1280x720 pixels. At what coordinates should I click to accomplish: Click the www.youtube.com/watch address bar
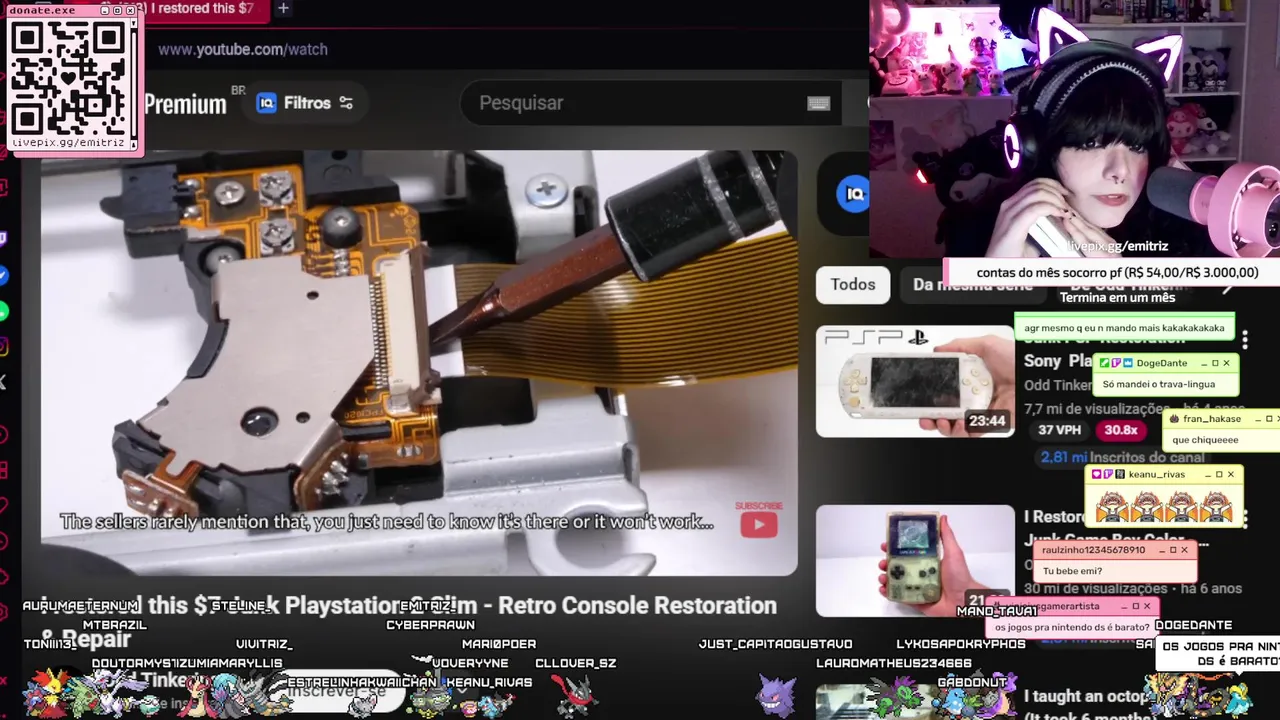[243, 49]
